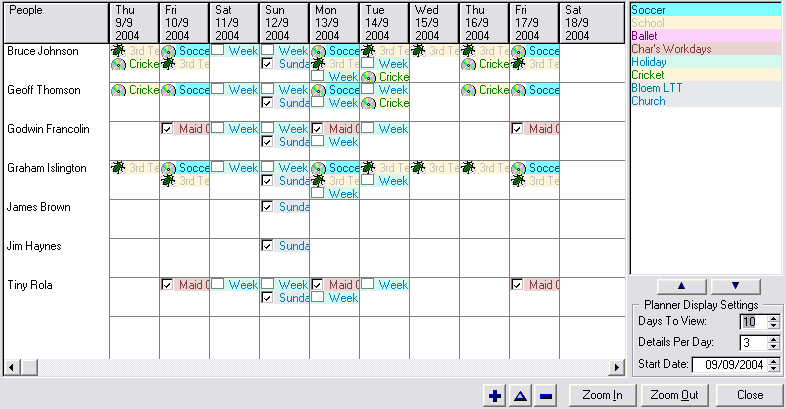Screen dimensions: 786x409
Task: Click Geoff Thomson's Thursday 9/9 Cricket disc icon
Action: [x=118, y=90]
